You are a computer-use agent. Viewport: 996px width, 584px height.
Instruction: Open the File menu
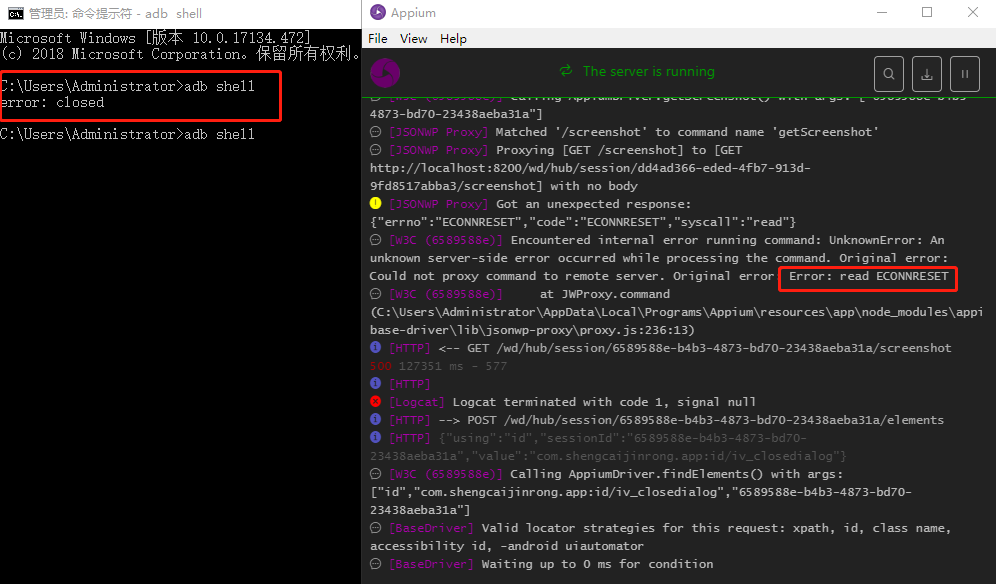tap(376, 38)
